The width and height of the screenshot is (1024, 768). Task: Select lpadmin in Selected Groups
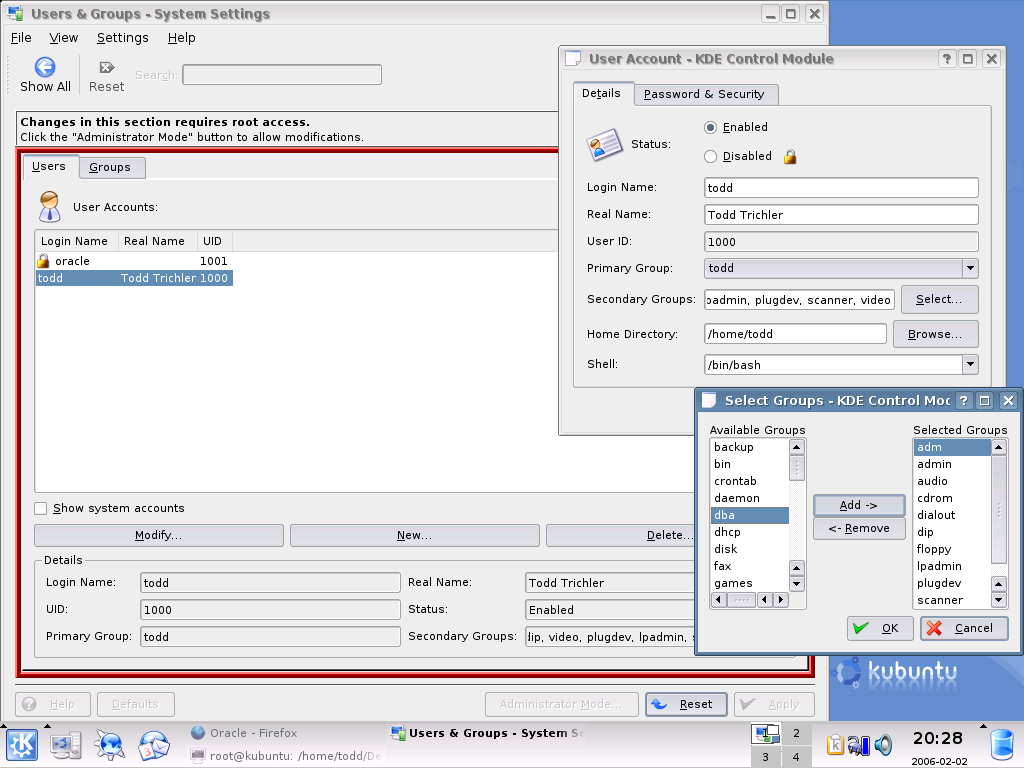pyautogui.click(x=952, y=566)
